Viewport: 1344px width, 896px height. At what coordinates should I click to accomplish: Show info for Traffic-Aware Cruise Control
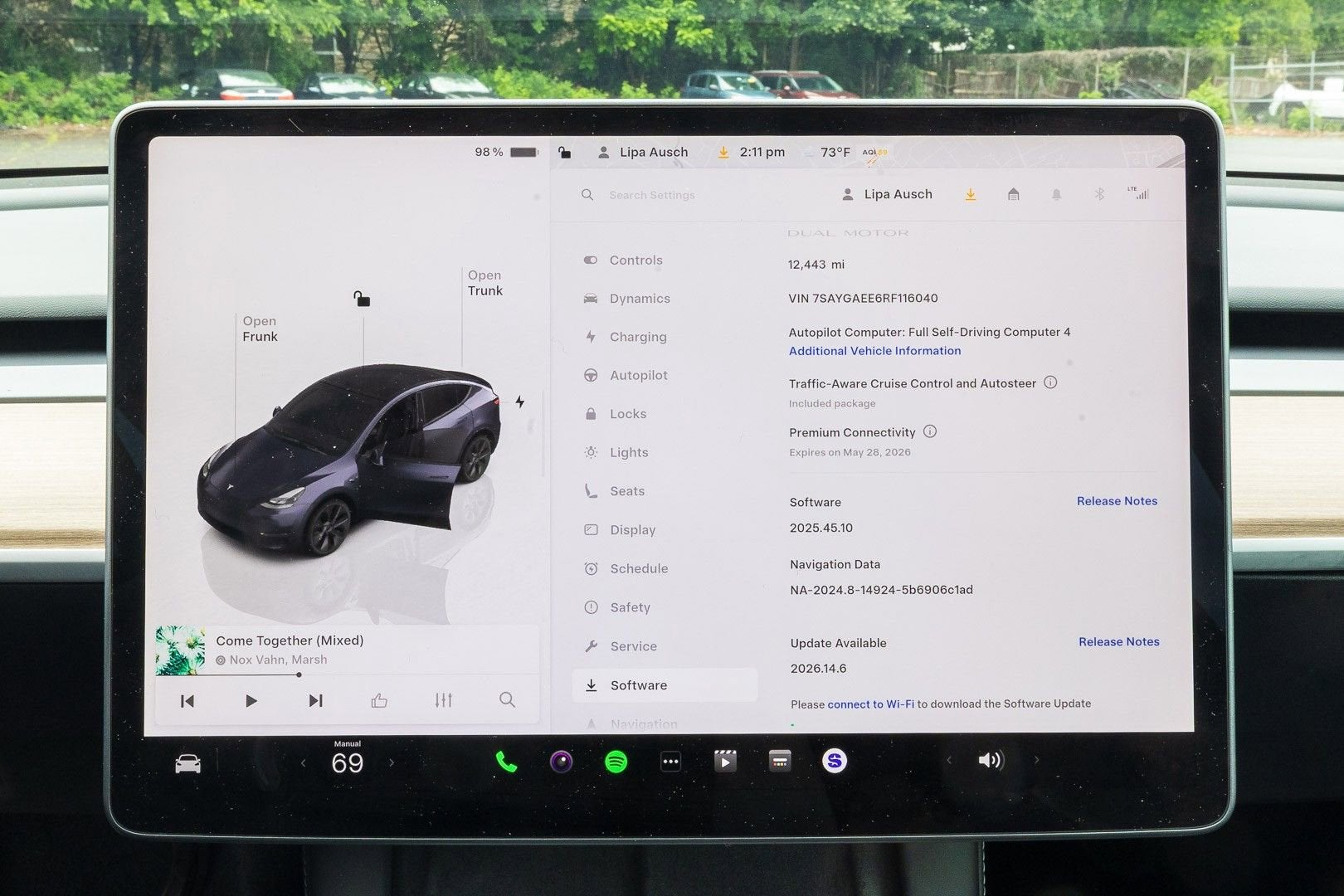[1050, 382]
